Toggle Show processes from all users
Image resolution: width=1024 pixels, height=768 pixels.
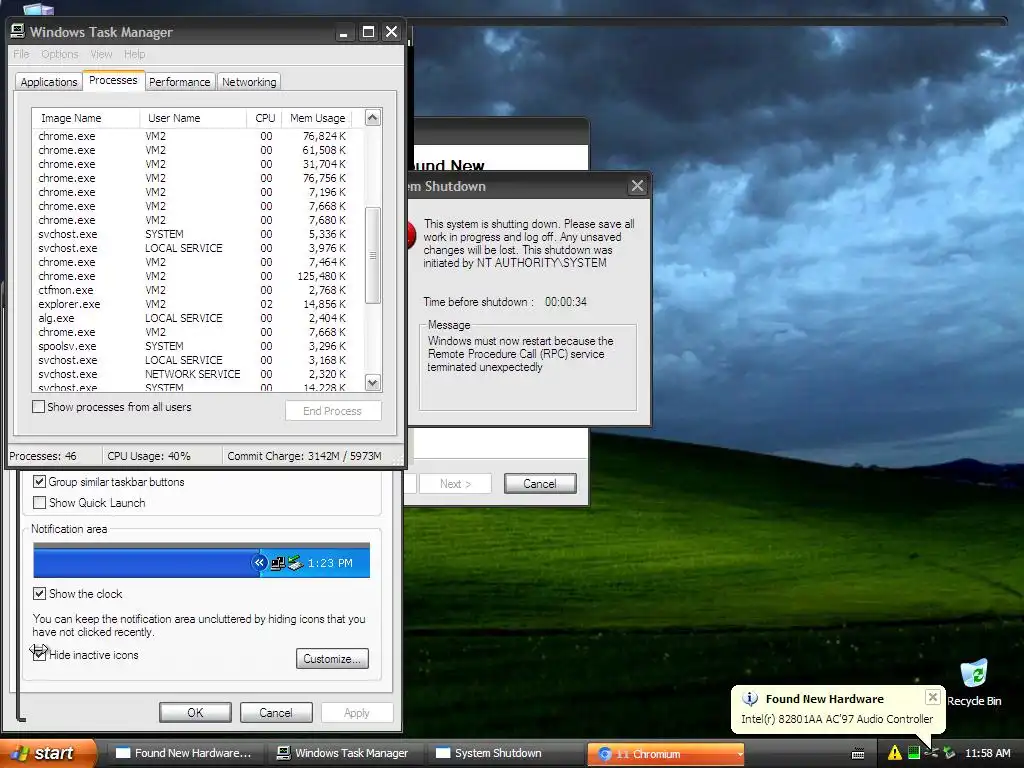coord(39,407)
